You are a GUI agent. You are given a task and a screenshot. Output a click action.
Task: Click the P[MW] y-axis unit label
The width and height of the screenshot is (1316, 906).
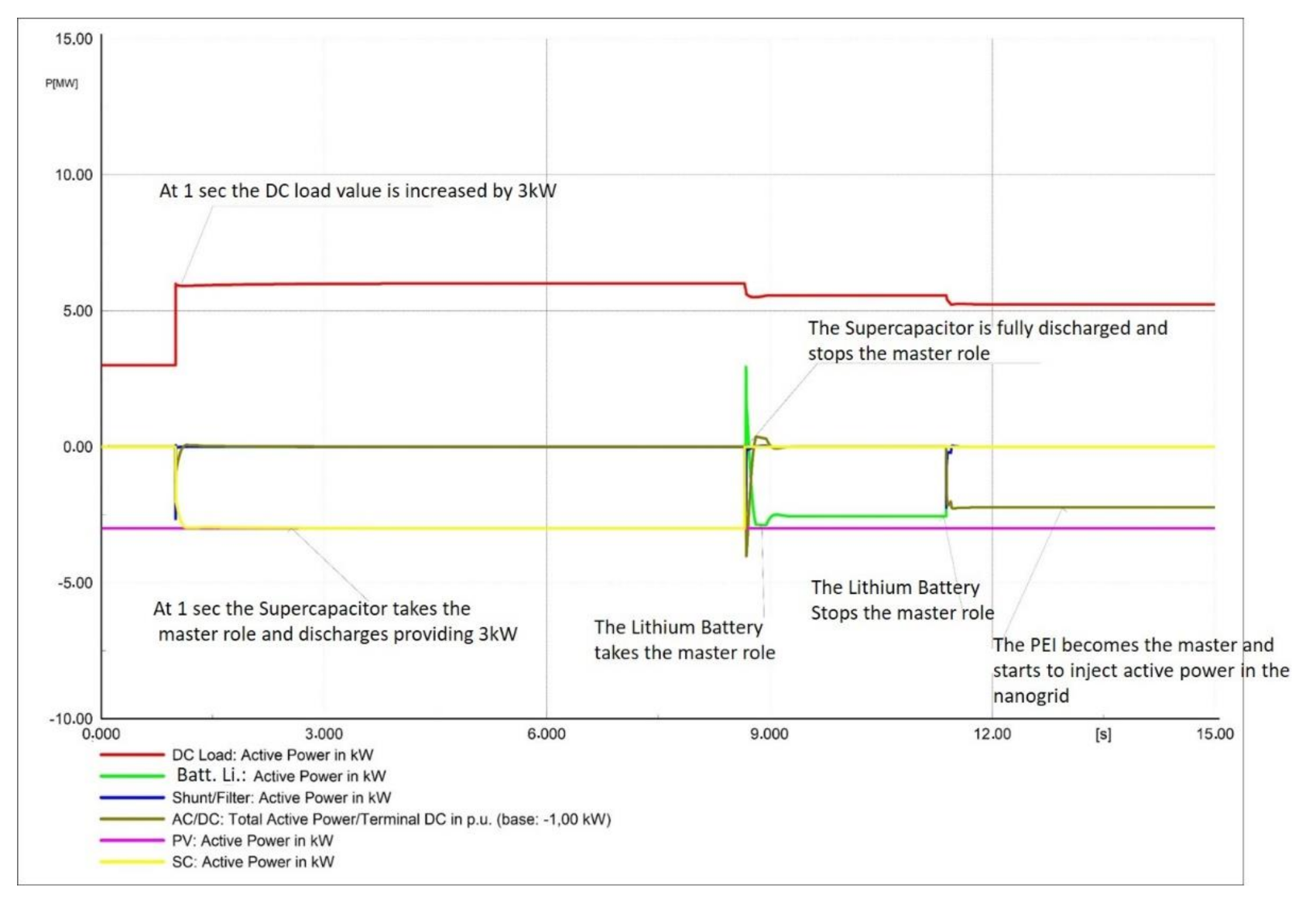click(x=61, y=83)
